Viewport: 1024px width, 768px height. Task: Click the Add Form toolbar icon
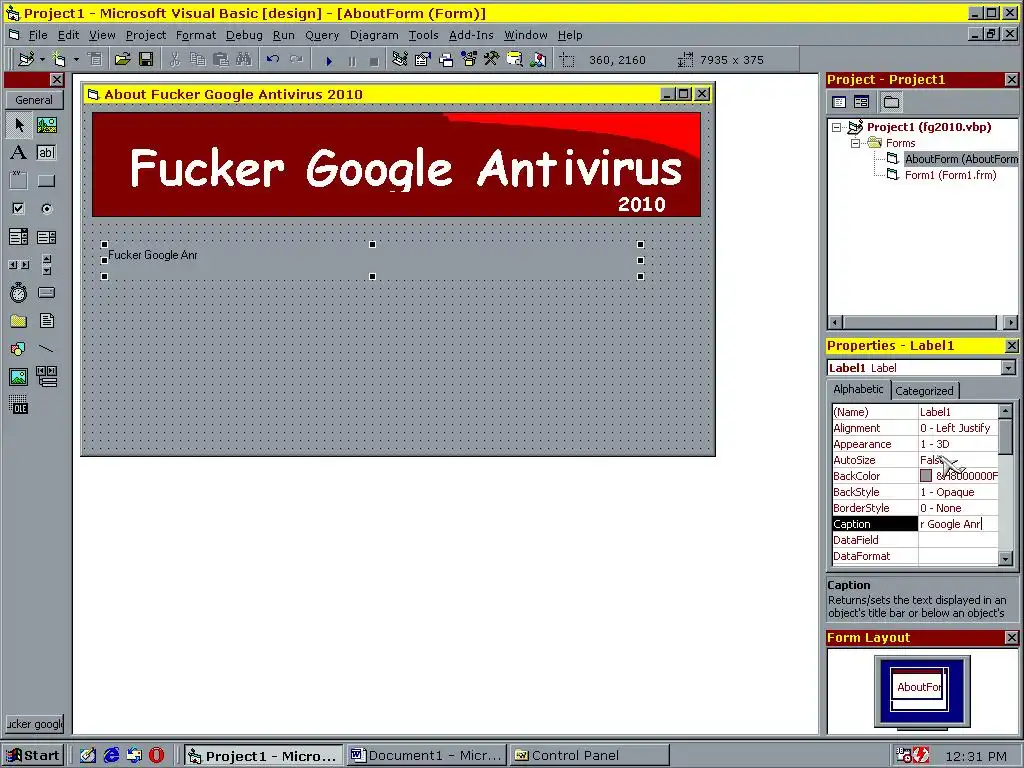tap(59, 59)
